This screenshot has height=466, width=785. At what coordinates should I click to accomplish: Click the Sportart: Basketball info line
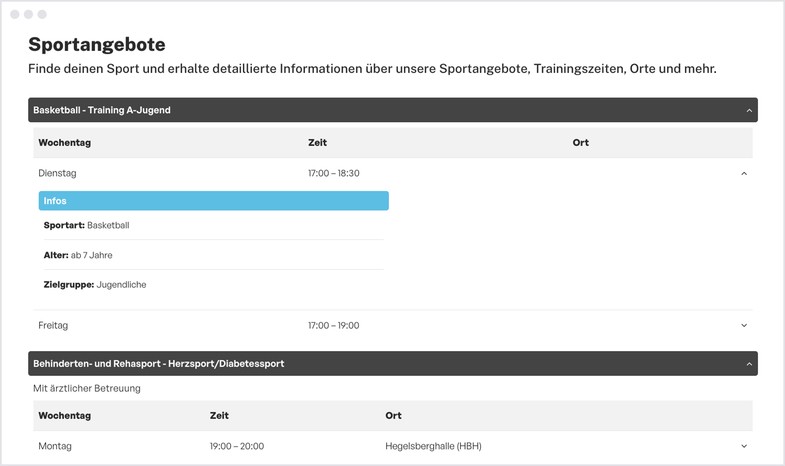tap(87, 225)
